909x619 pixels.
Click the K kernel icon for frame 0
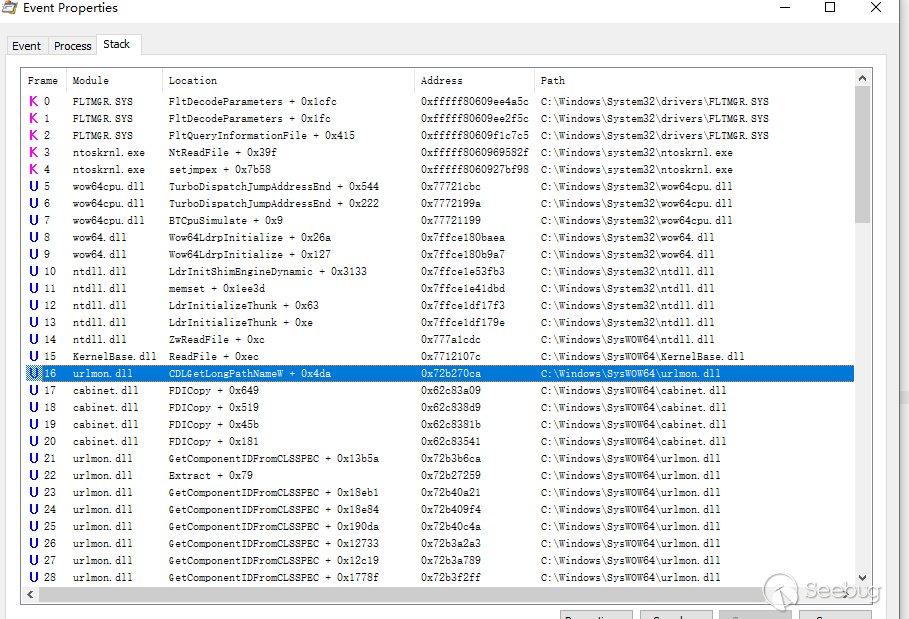pyautogui.click(x=34, y=101)
